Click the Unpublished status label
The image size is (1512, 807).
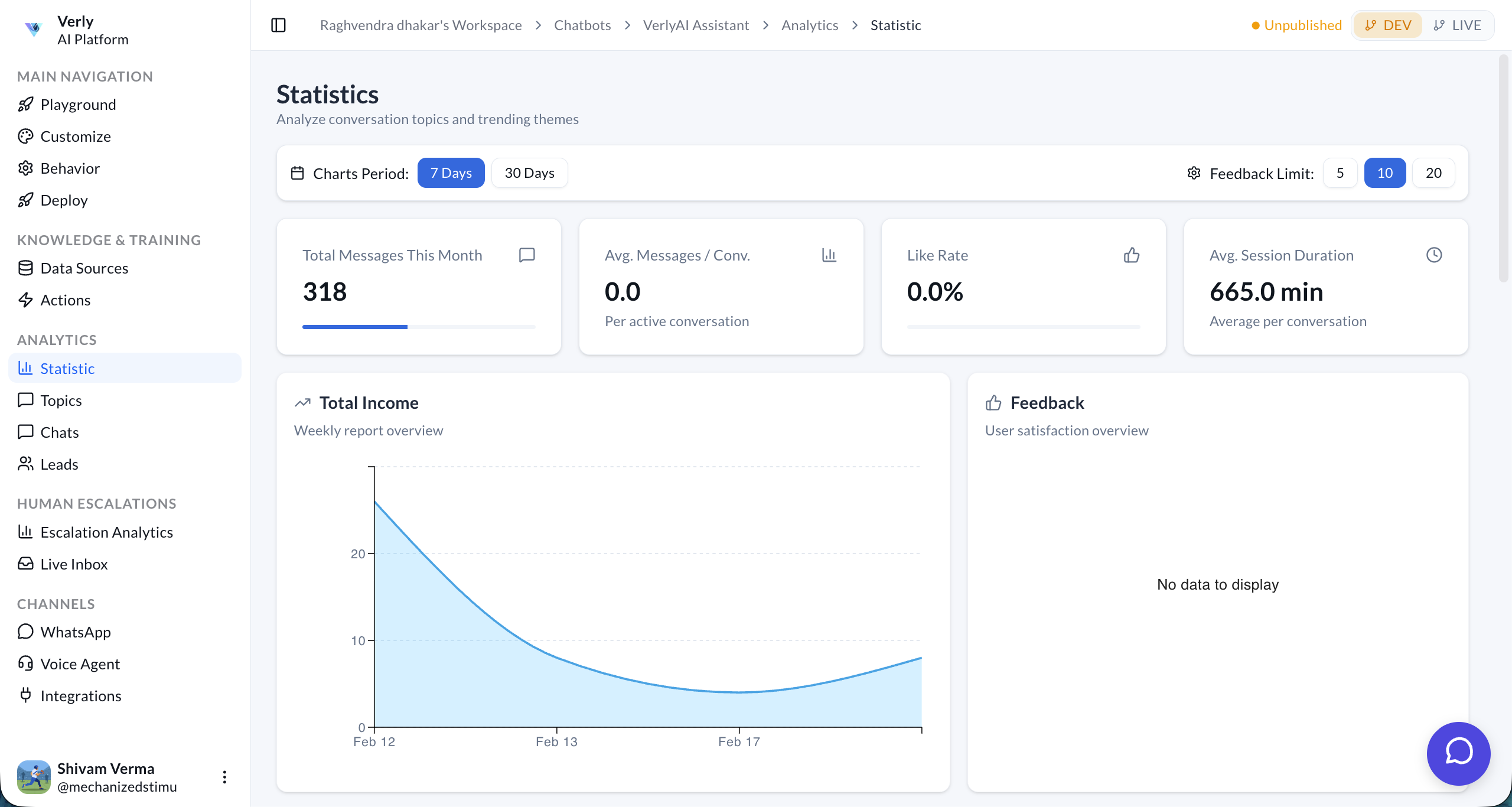(1302, 25)
